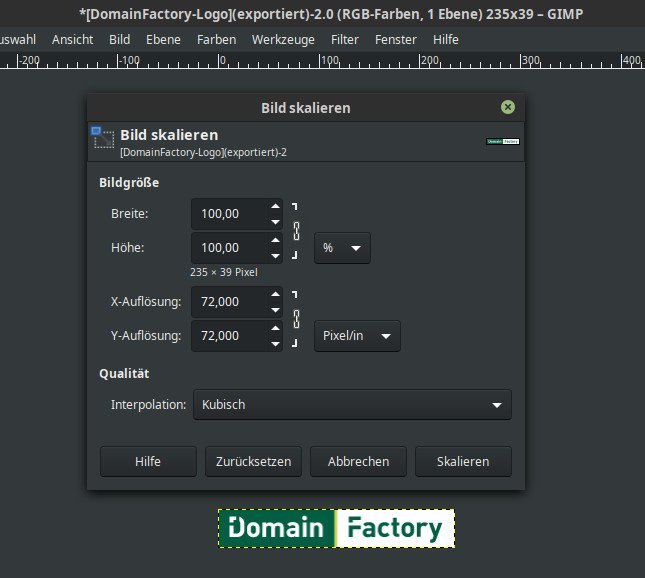Open the Interpolation Kubisch dropdown
This screenshot has width=645, height=578.
coord(352,405)
